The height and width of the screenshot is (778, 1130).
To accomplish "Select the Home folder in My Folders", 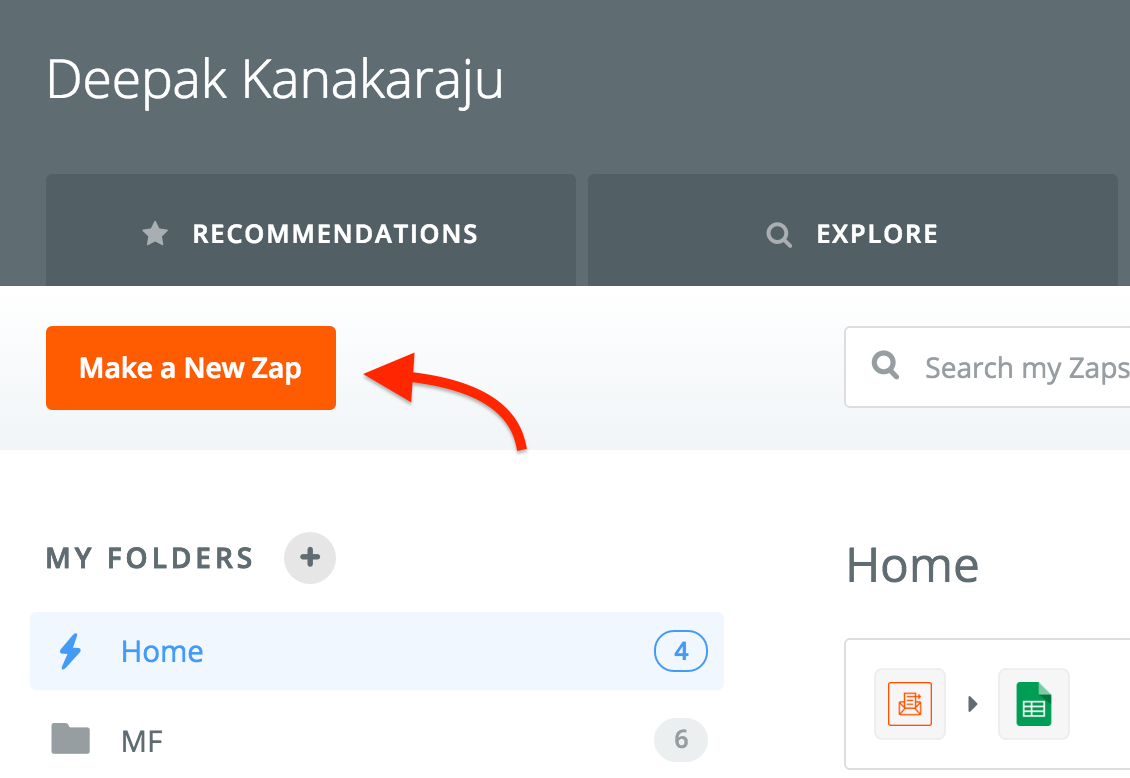I will pyautogui.click(x=377, y=651).
